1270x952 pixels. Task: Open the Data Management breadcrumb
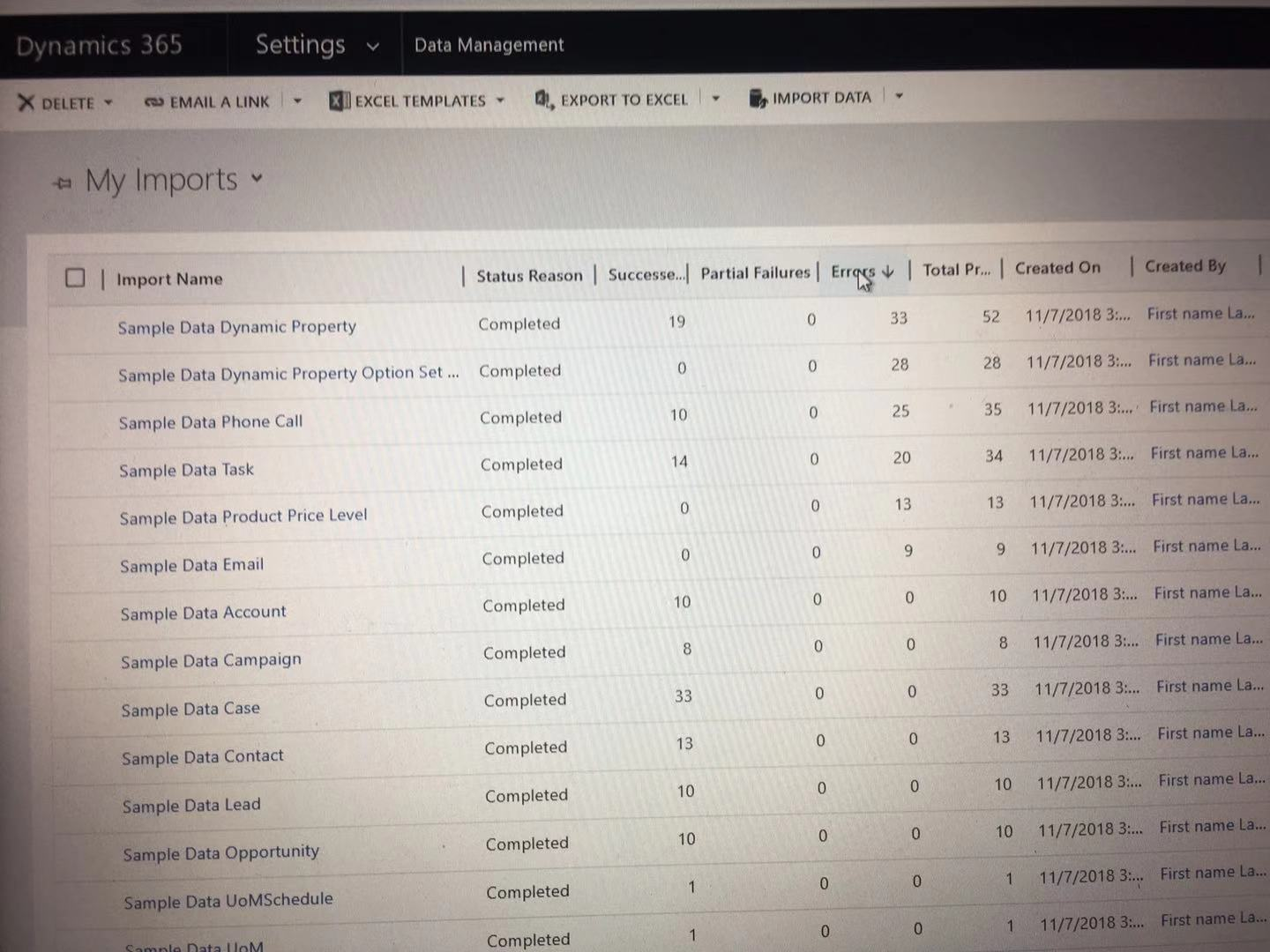click(x=489, y=45)
